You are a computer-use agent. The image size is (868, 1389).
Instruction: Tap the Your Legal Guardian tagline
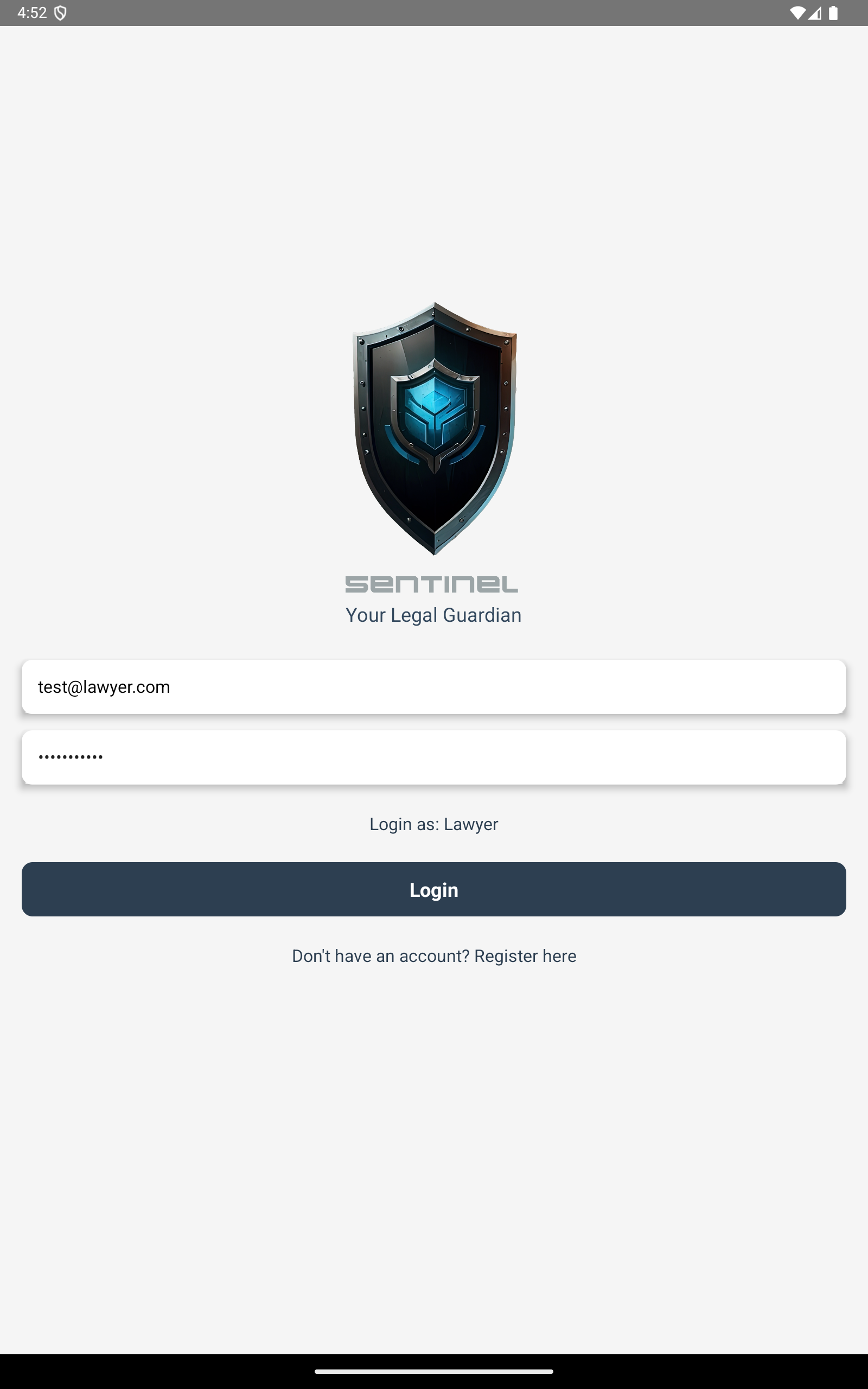click(433, 615)
